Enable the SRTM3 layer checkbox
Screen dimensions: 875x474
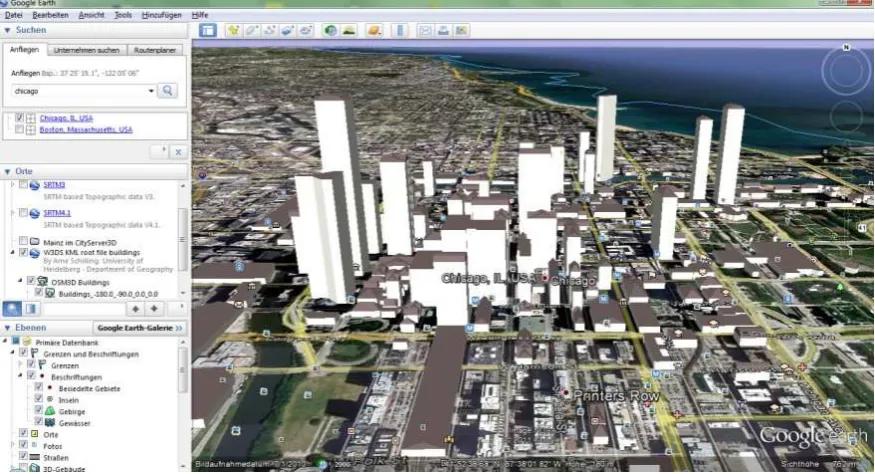pos(23,184)
